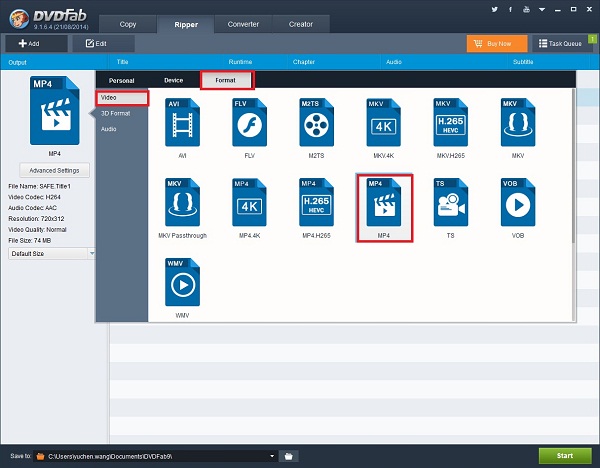Click the green Start button

pos(565,455)
